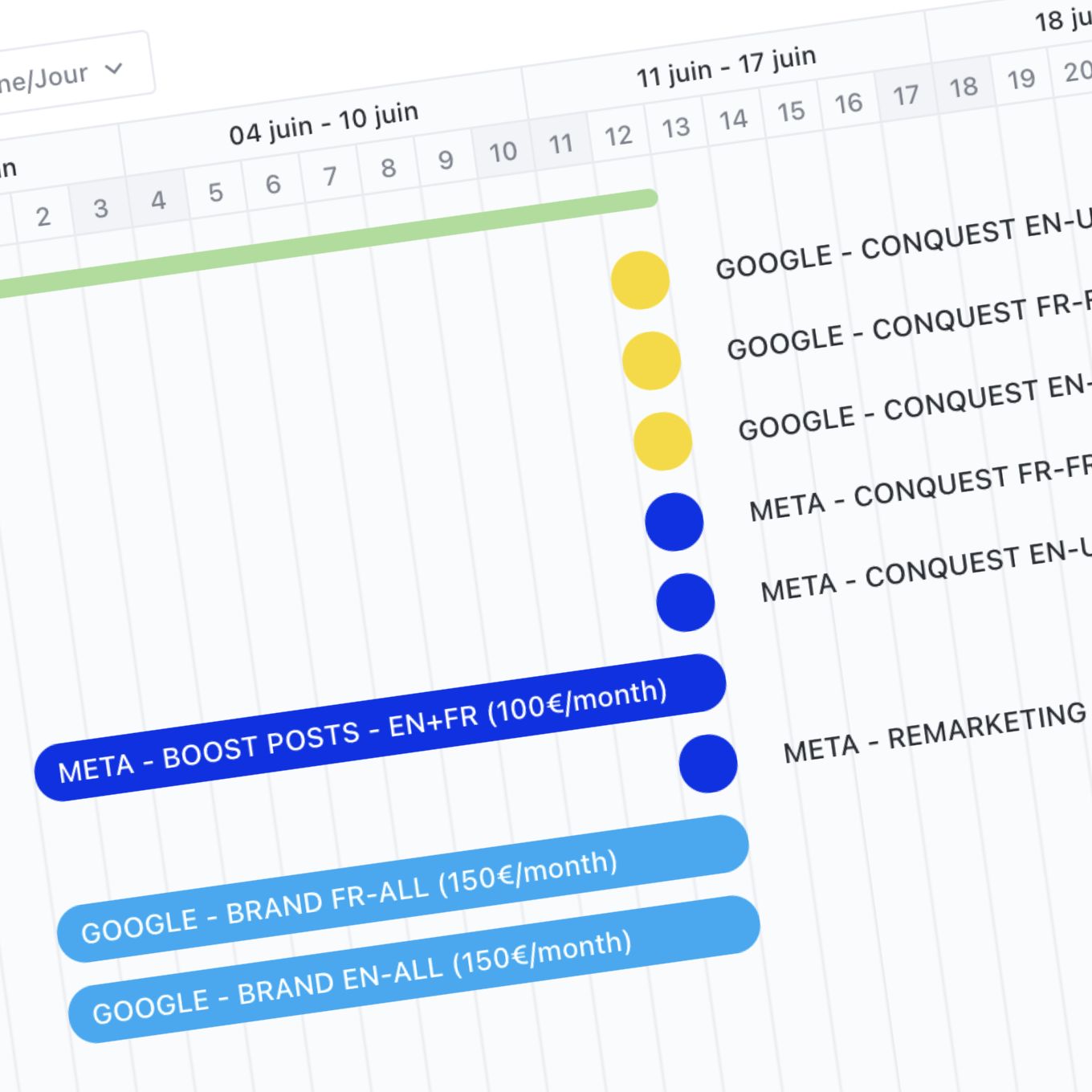Click day 6 in the timeline header
This screenshot has height=1092, width=1092.
pyautogui.click(x=273, y=184)
